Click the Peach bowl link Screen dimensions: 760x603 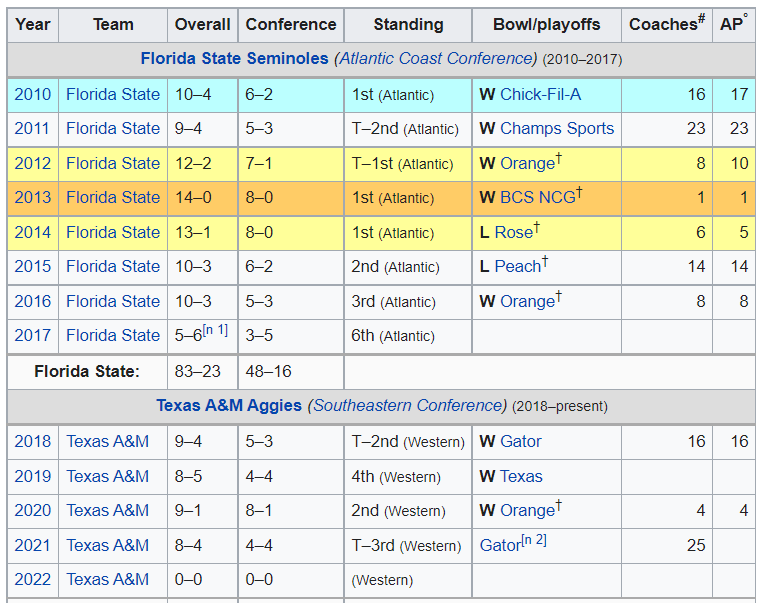pyautogui.click(x=517, y=267)
